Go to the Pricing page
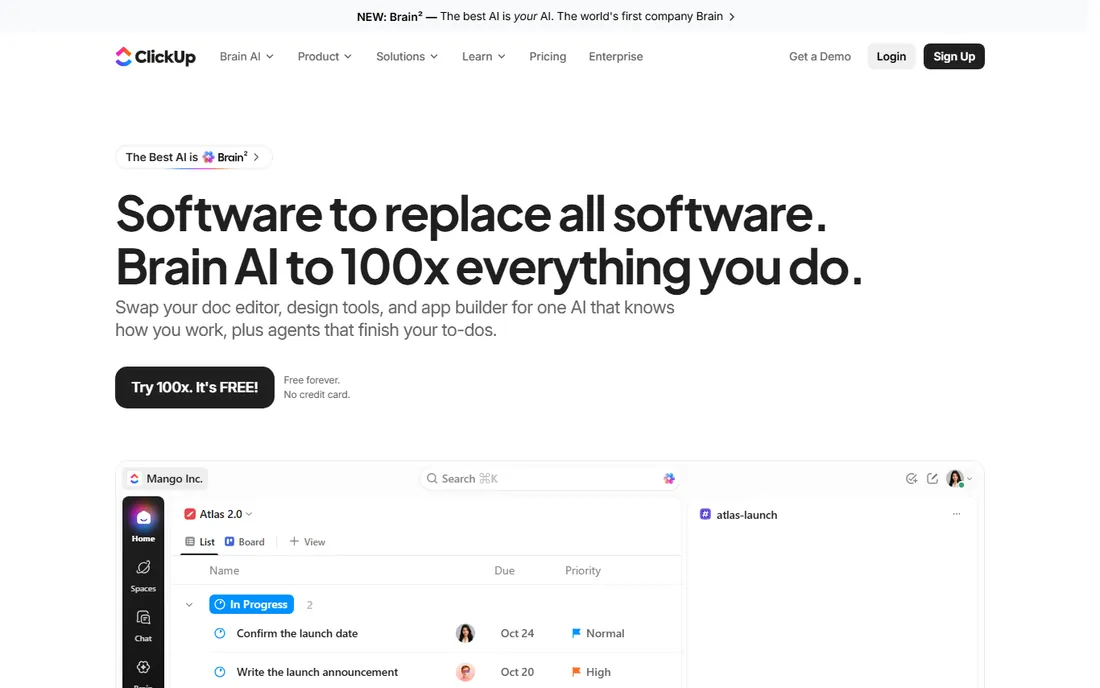Screen dimensions: 1100x688 (x=547, y=56)
